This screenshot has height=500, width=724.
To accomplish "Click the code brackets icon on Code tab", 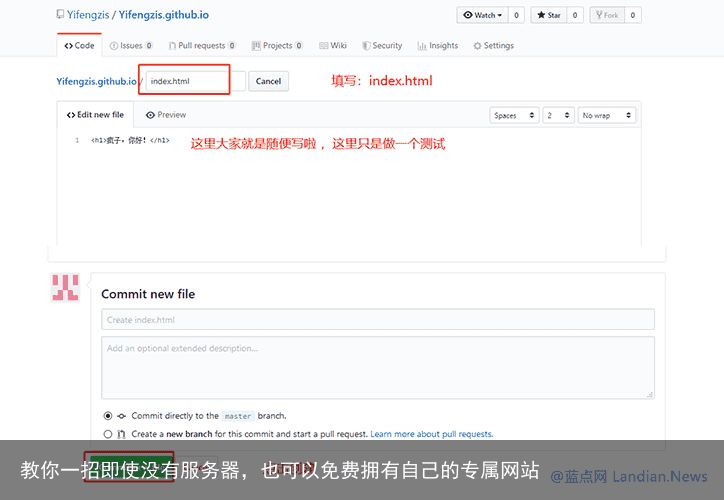I will point(69,46).
